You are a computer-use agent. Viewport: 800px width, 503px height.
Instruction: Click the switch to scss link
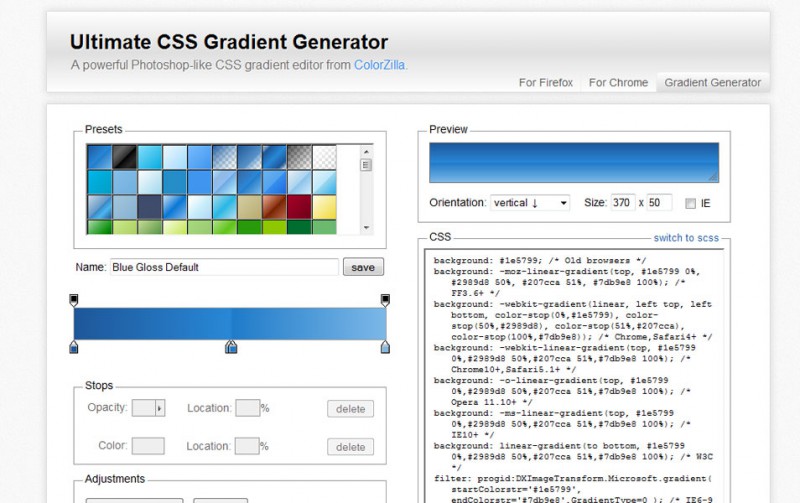(686, 238)
